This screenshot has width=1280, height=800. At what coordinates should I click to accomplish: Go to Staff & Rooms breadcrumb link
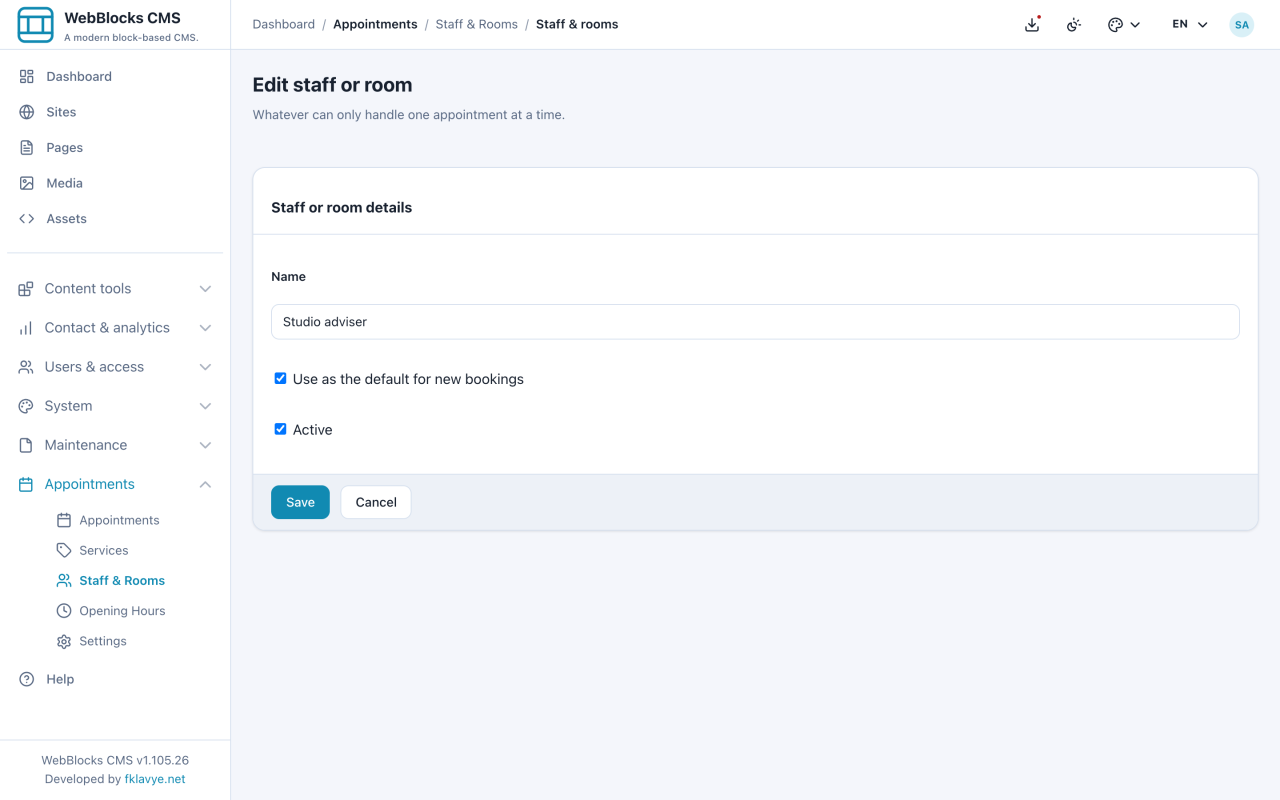click(477, 24)
